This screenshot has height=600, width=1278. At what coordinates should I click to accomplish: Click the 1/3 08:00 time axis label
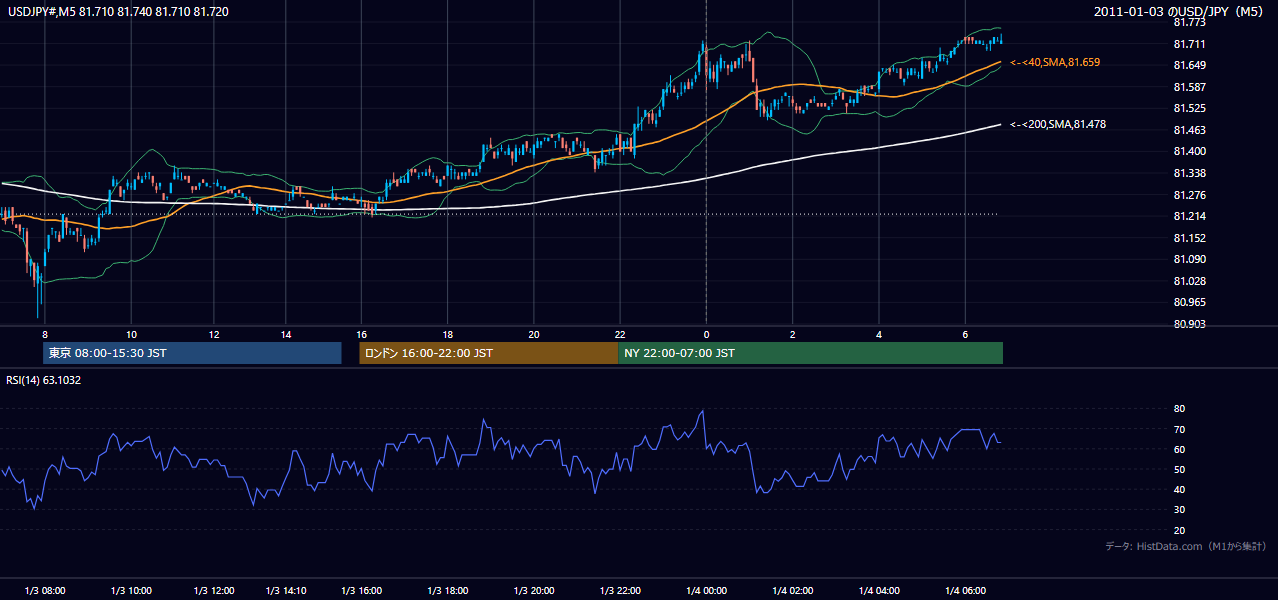coord(45,590)
